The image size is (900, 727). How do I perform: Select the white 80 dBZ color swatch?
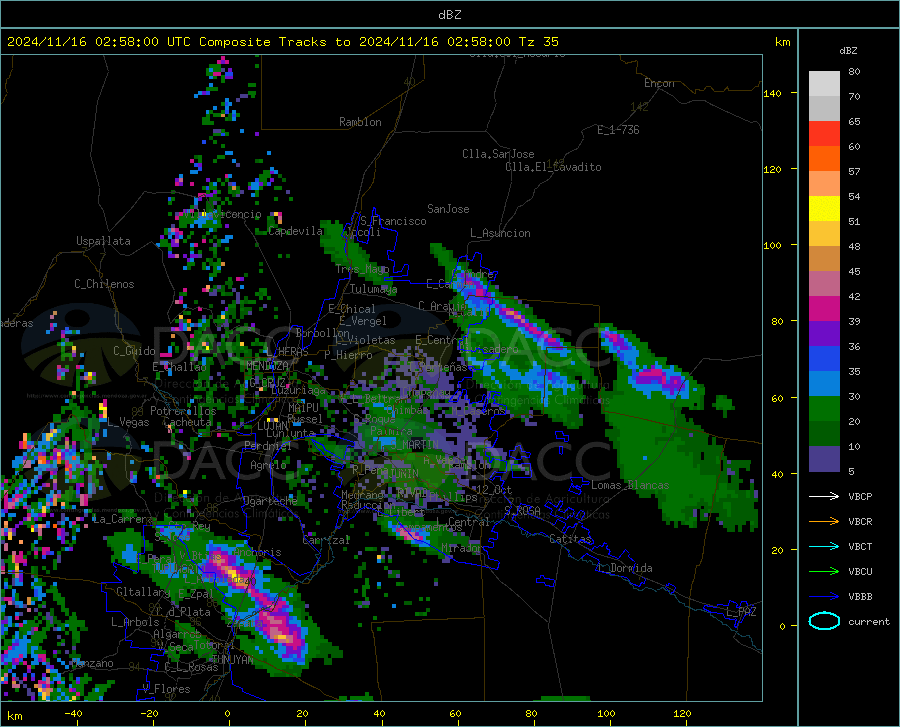point(824,83)
